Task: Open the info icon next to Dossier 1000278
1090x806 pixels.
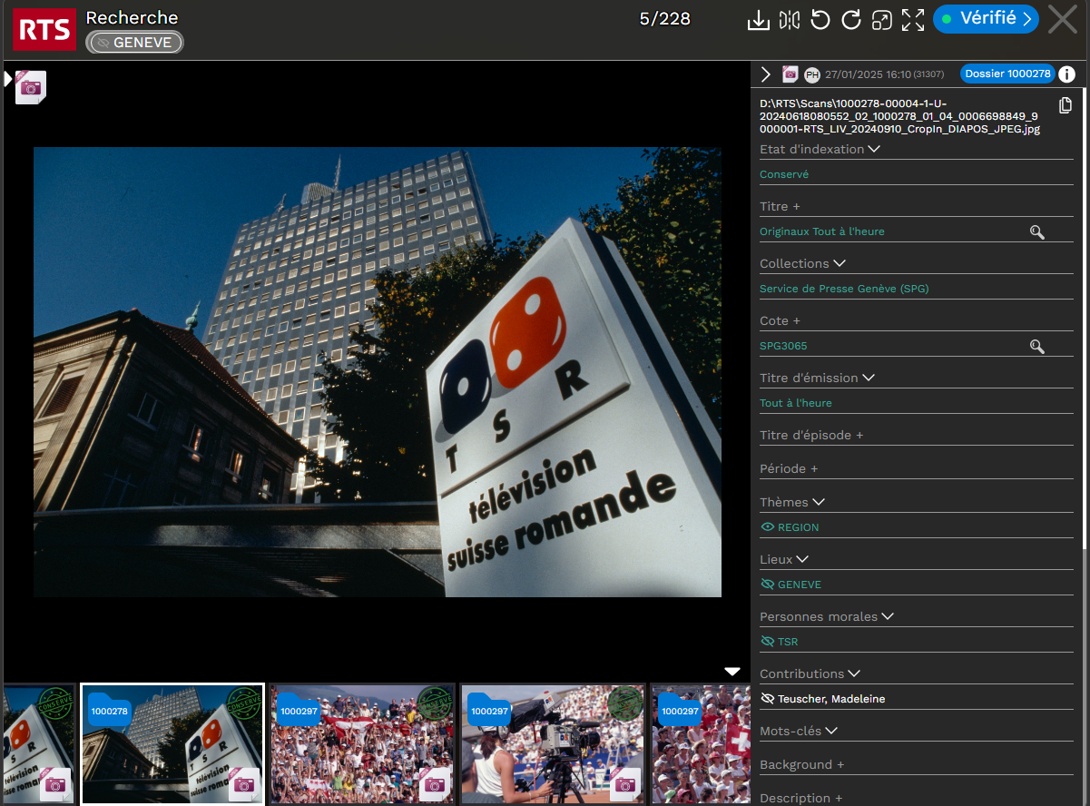Action: click(x=1067, y=74)
